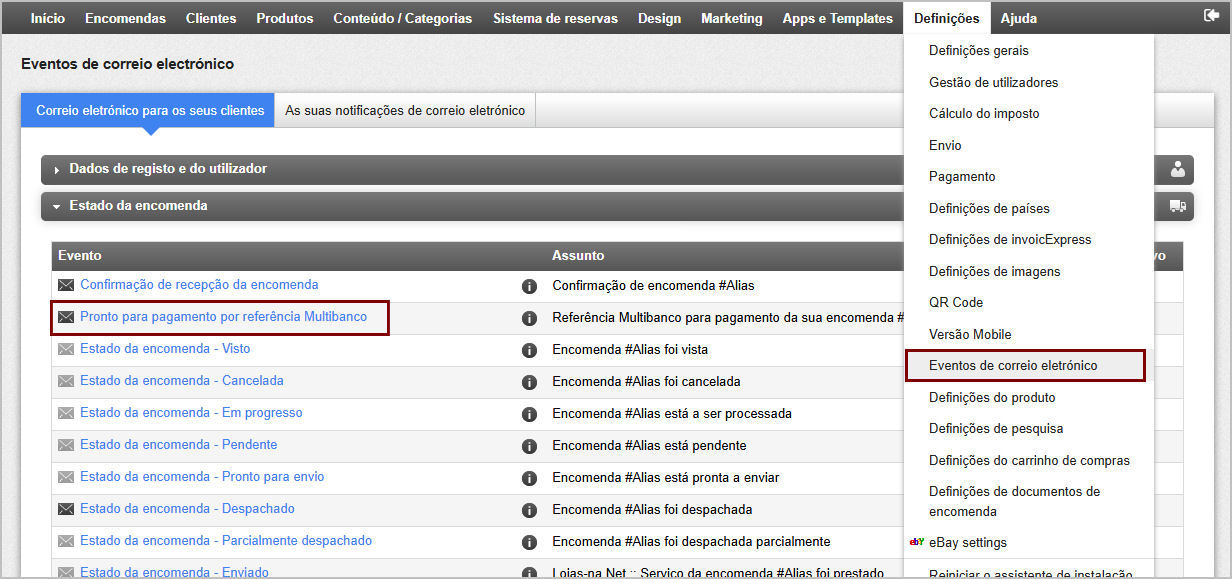The image size is (1232, 579).
Task: Close the Definições dropdown menu
Action: tap(947, 18)
